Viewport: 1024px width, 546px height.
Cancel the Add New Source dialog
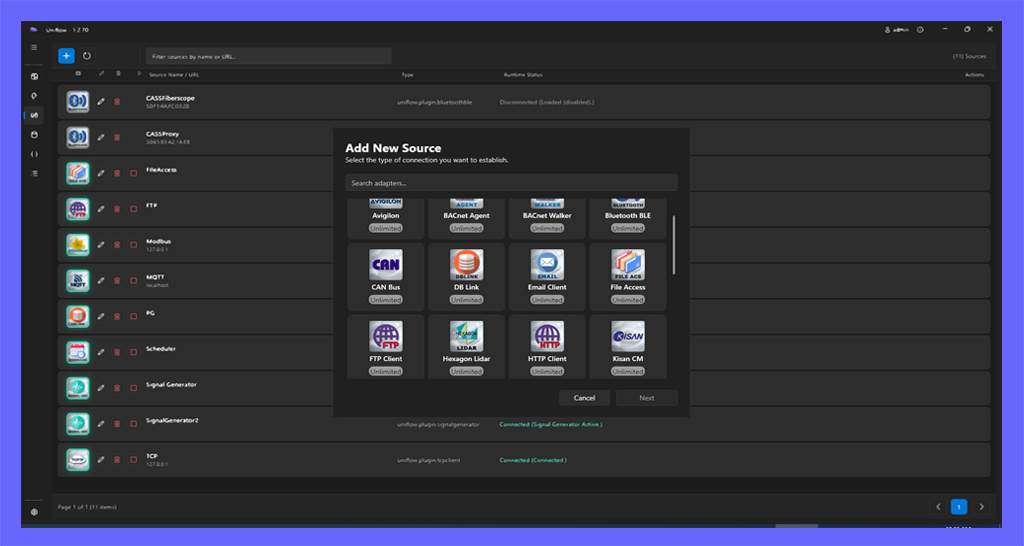click(584, 398)
